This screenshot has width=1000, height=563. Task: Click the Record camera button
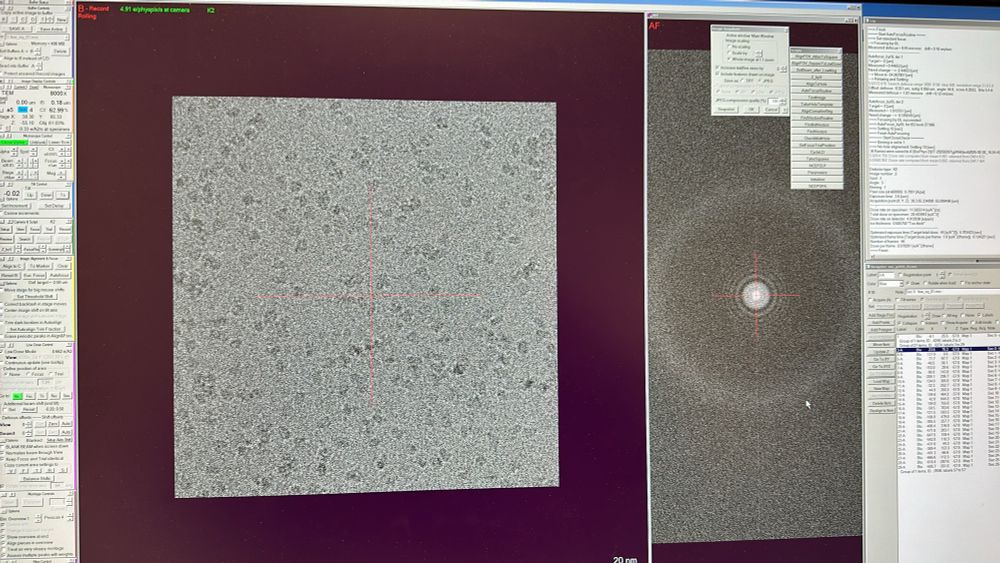pyautogui.click(x=65, y=230)
